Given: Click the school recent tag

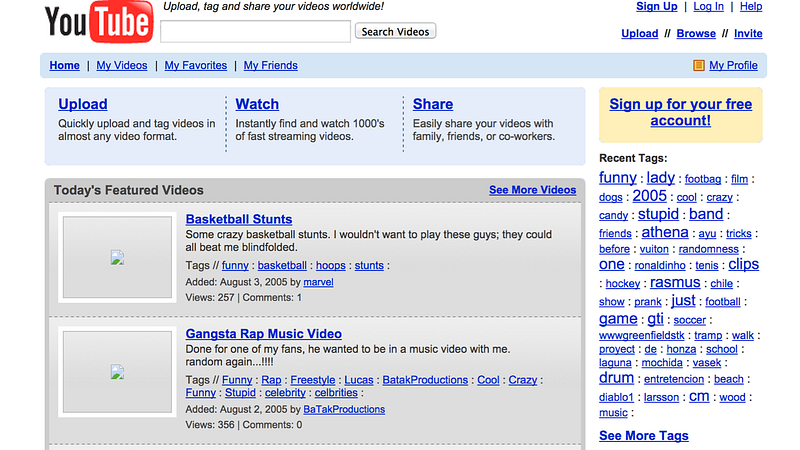Looking at the screenshot, I should (721, 349).
